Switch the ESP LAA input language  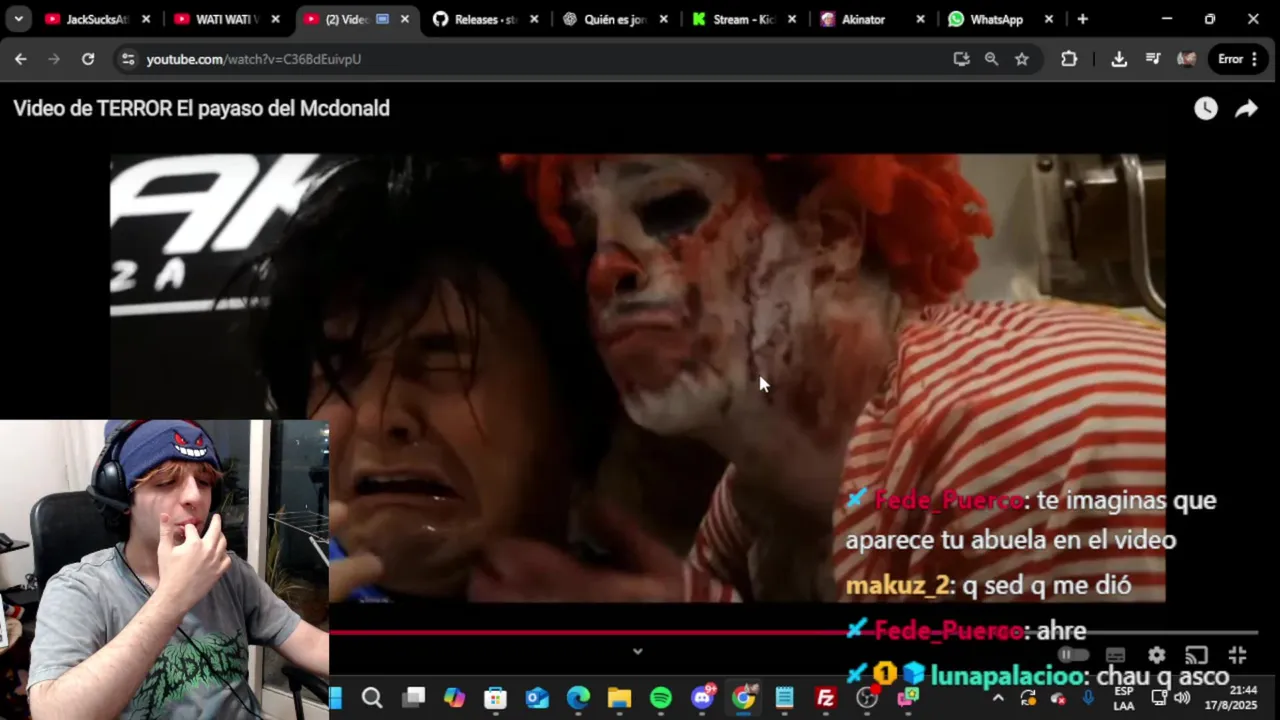(x=1124, y=698)
